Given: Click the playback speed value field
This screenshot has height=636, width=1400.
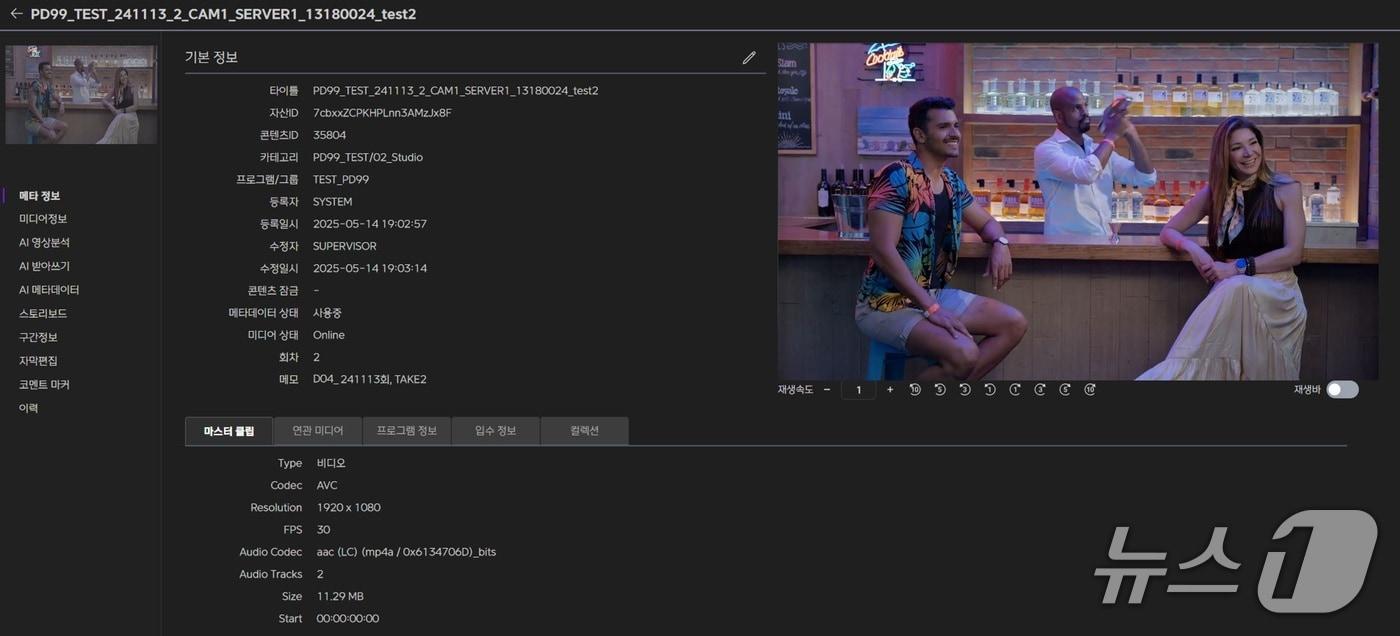Looking at the screenshot, I should [858, 390].
